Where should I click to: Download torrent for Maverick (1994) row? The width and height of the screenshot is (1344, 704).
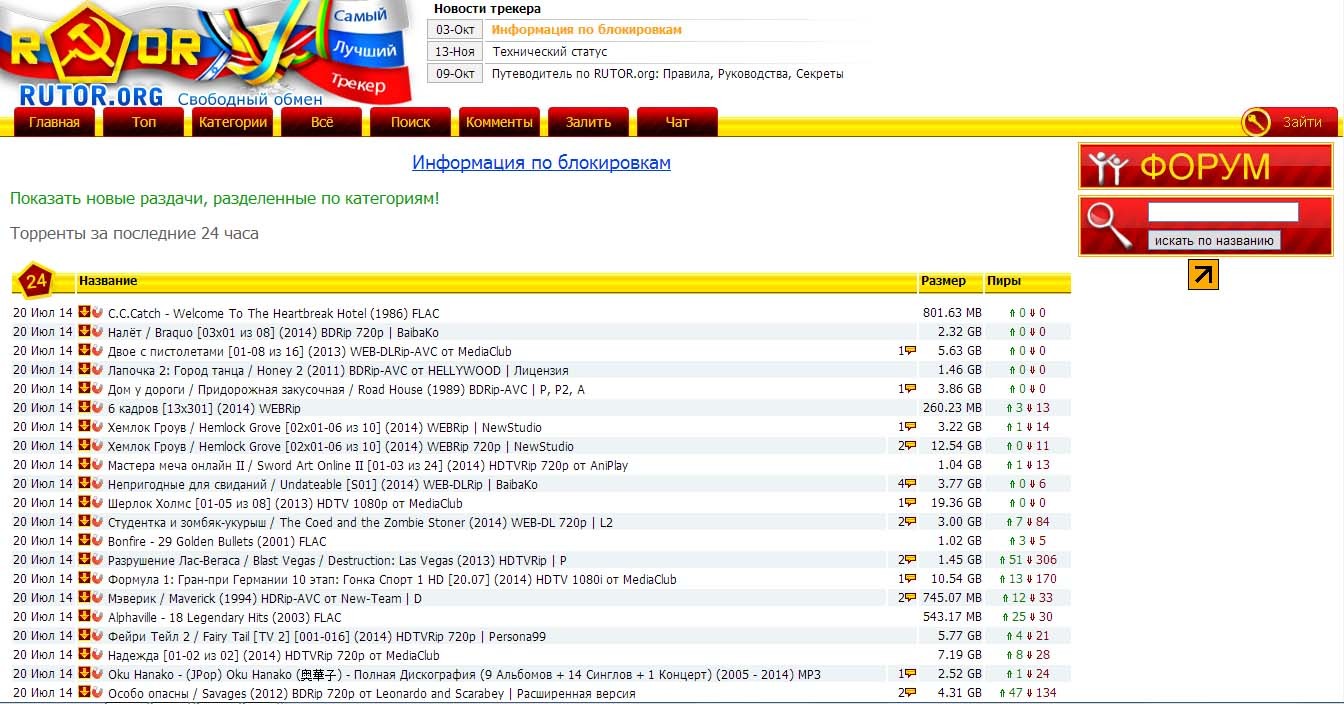[x=85, y=598]
